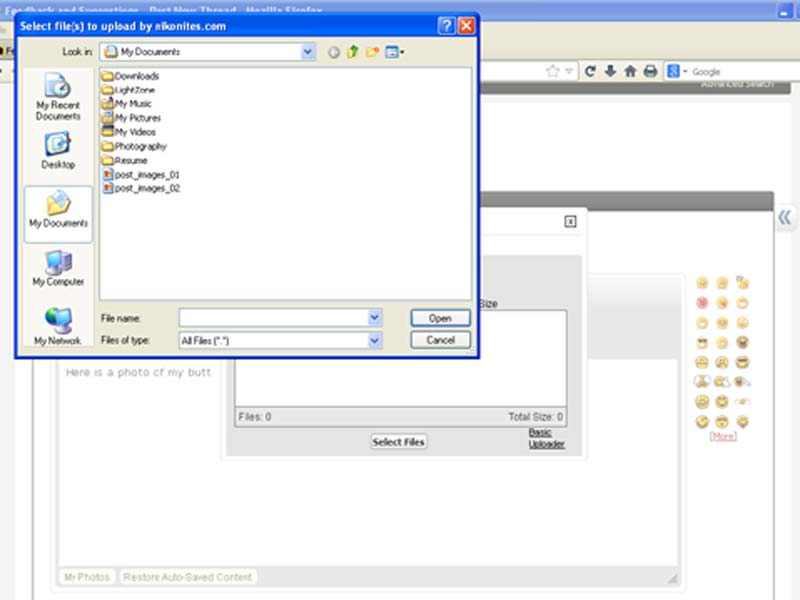Screen dimensions: 800x600
Task: Click the dialog's back navigation button
Action: (334, 52)
